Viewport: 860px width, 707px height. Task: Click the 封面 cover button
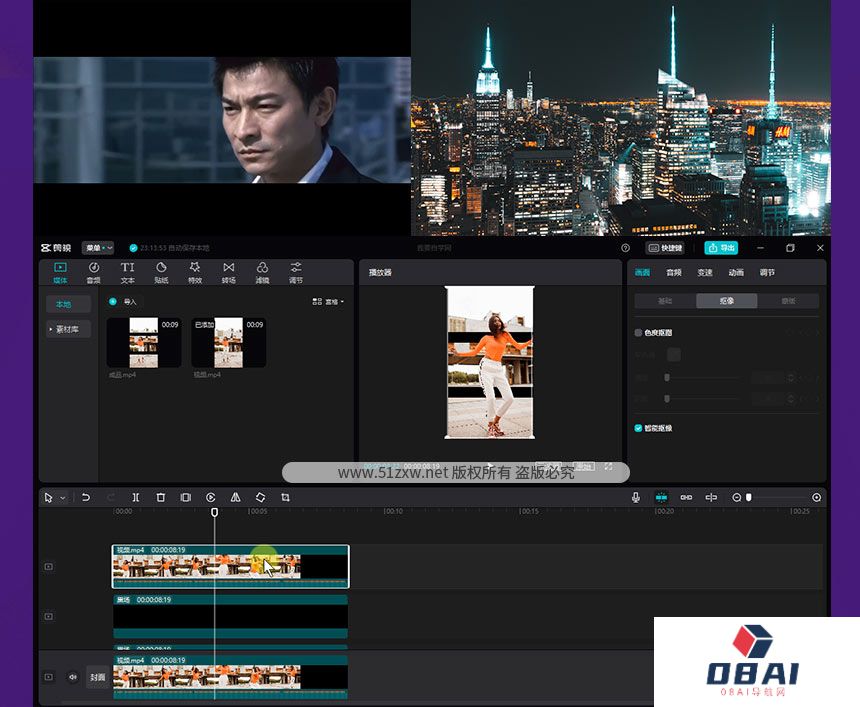[98, 677]
